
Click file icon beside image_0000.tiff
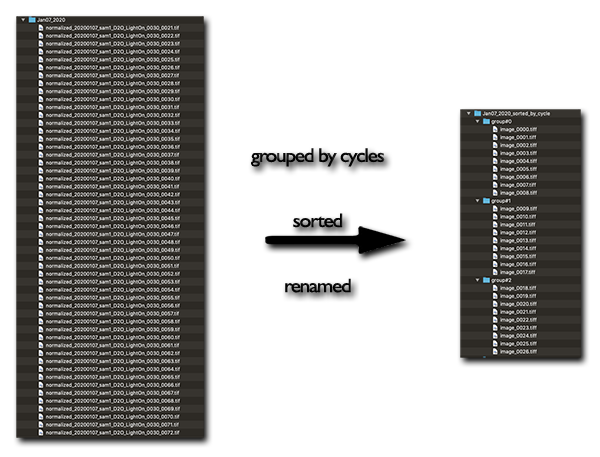pyautogui.click(x=496, y=130)
